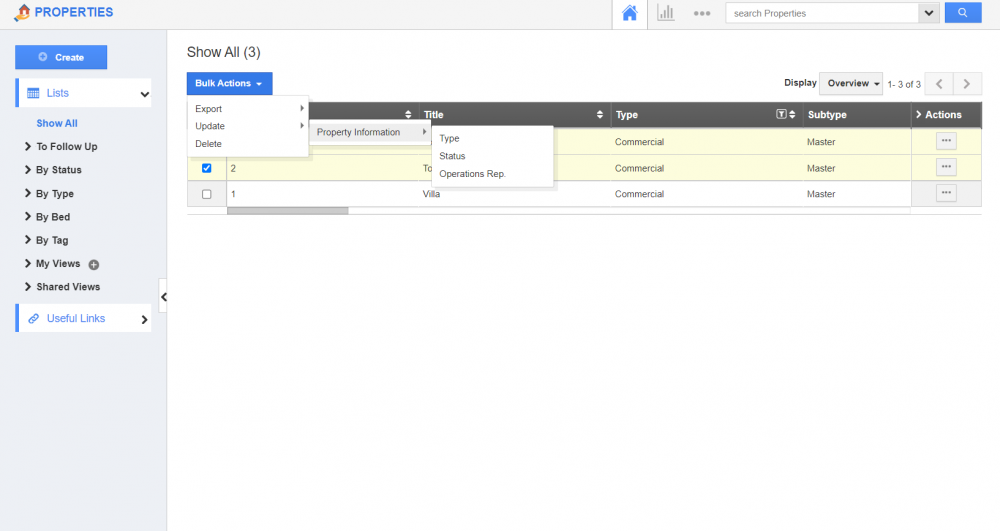Image resolution: width=1000 pixels, height=531 pixels.
Task: Select Delete in Bulk Actions menu
Action: [x=208, y=144]
